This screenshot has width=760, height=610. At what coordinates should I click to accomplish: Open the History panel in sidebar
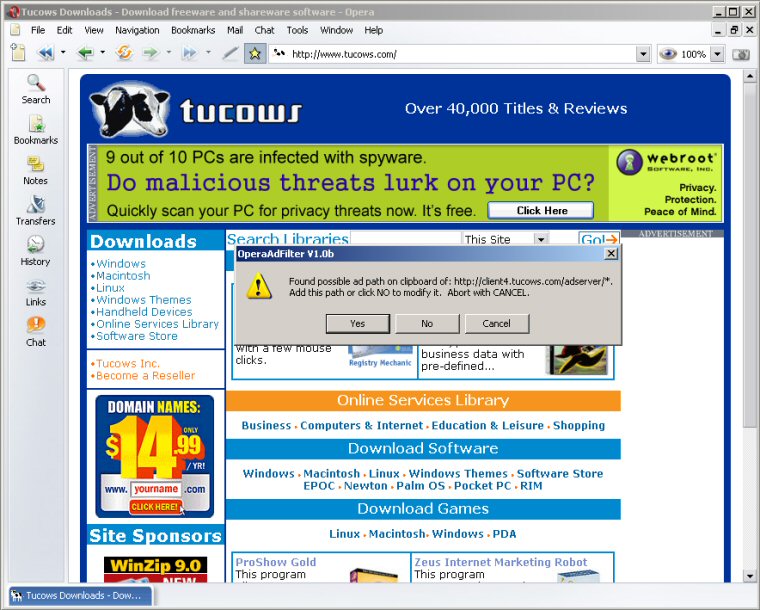(x=36, y=251)
